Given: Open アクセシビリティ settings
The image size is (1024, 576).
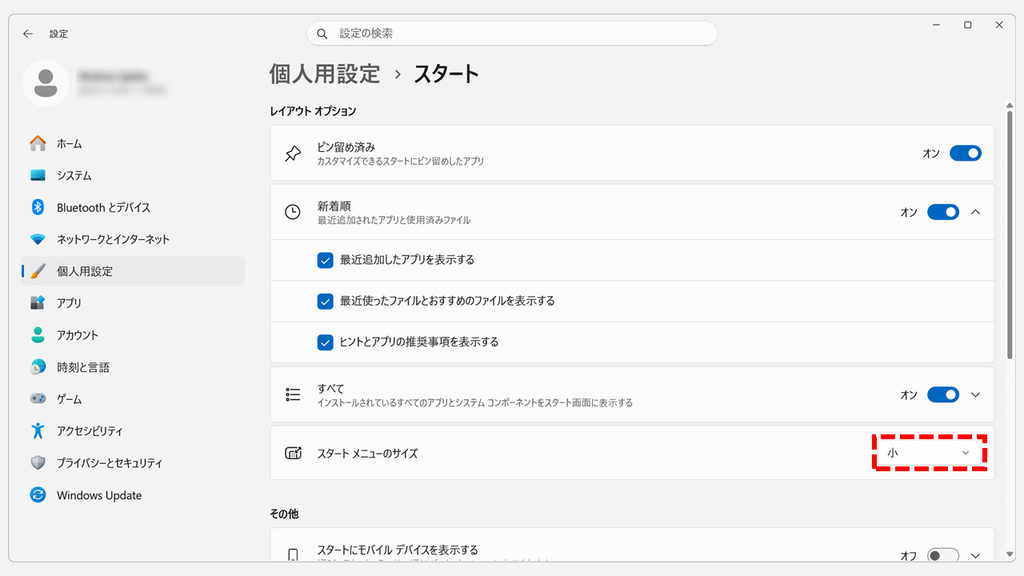Looking at the screenshot, I should (133, 430).
